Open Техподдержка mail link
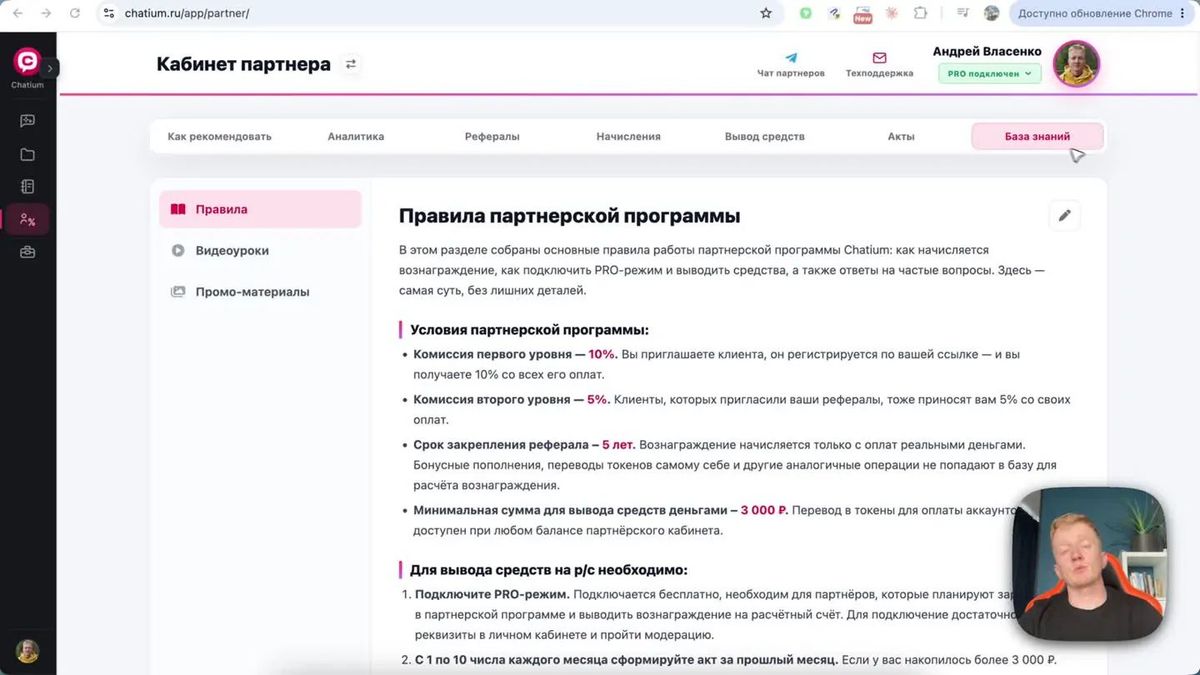The height and width of the screenshot is (675, 1200). tap(879, 65)
